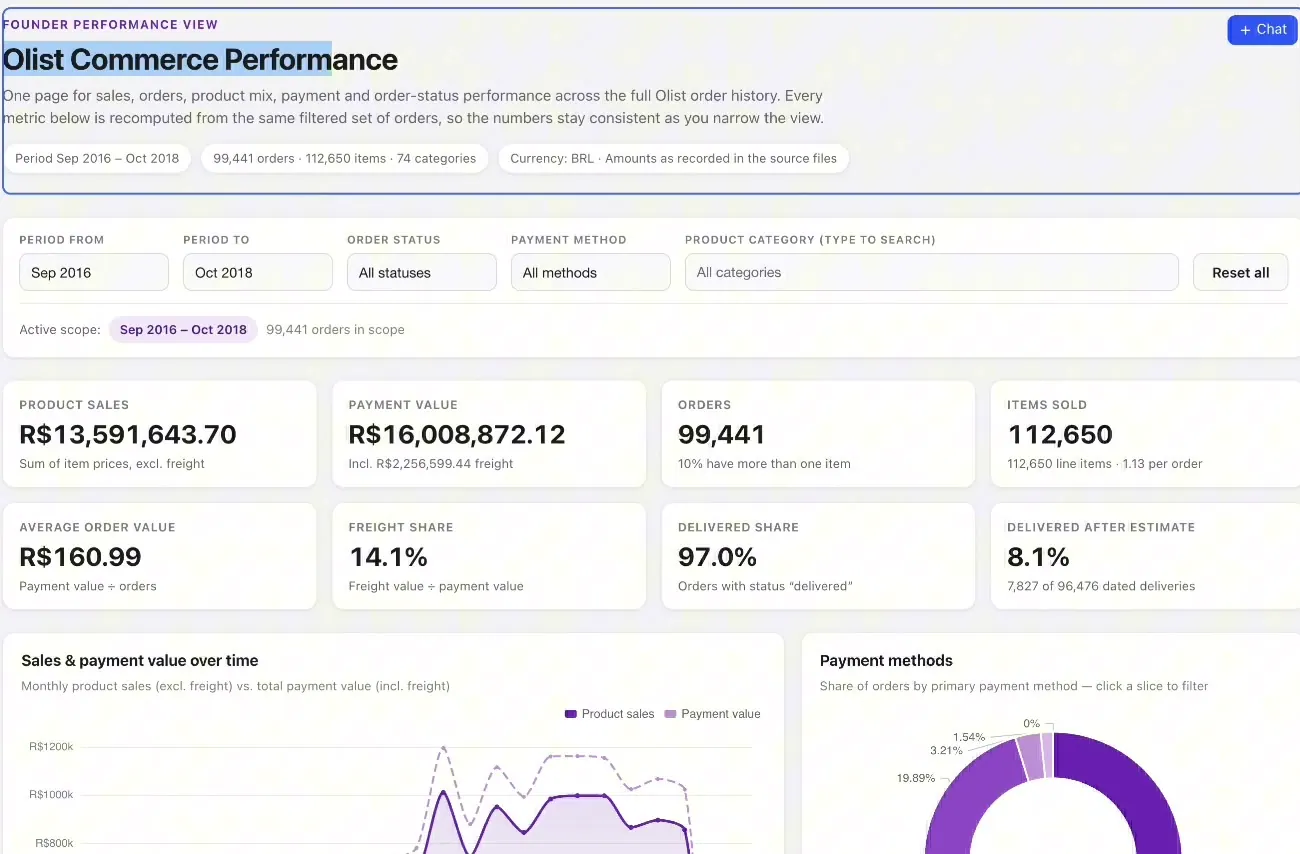Click the "PRODUCT CATEGORY (TYPE TO SEARCH)" label
This screenshot has width=1300, height=854.
coord(810,240)
